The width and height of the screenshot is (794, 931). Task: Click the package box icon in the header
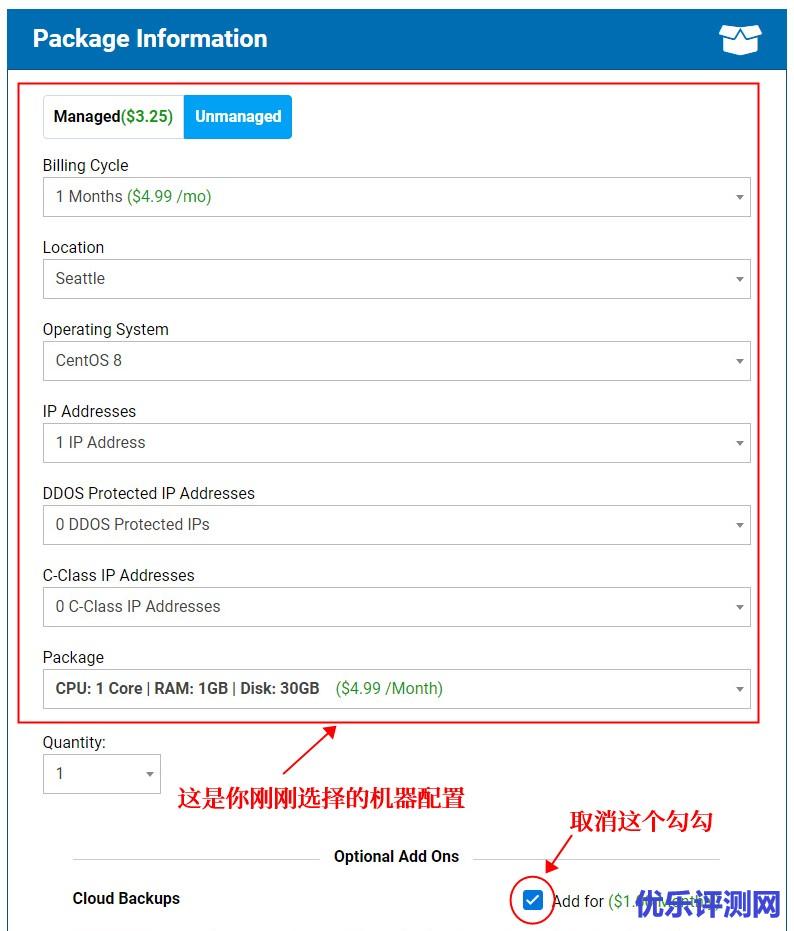[x=740, y=39]
